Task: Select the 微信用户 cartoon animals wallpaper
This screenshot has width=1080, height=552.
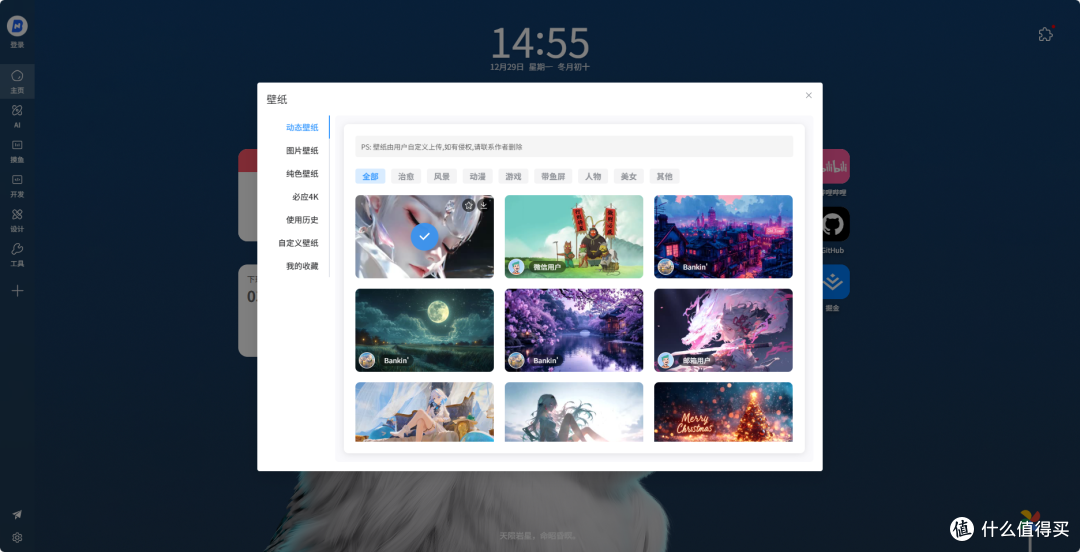Action: [574, 236]
